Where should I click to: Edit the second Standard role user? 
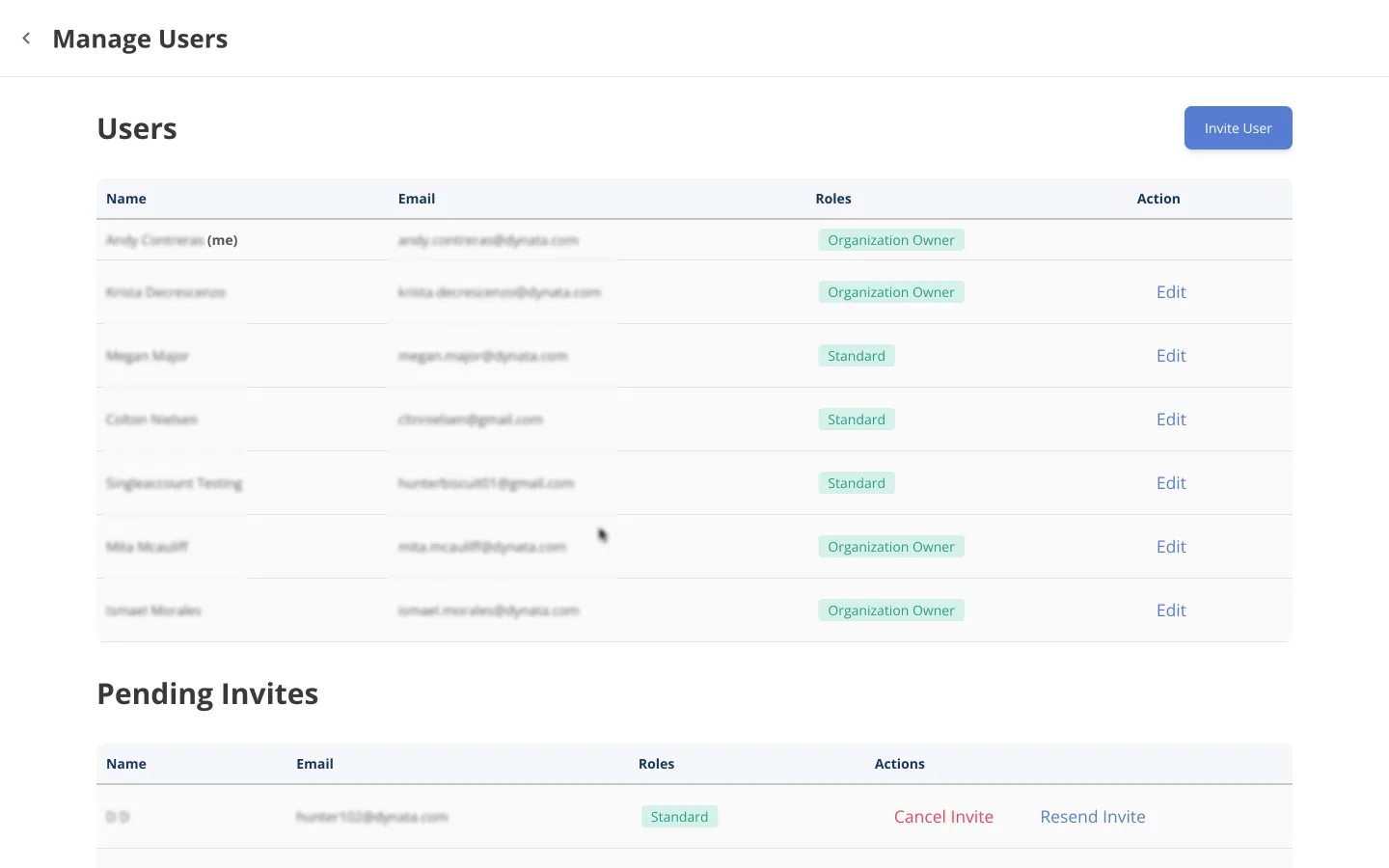pyautogui.click(x=1170, y=420)
